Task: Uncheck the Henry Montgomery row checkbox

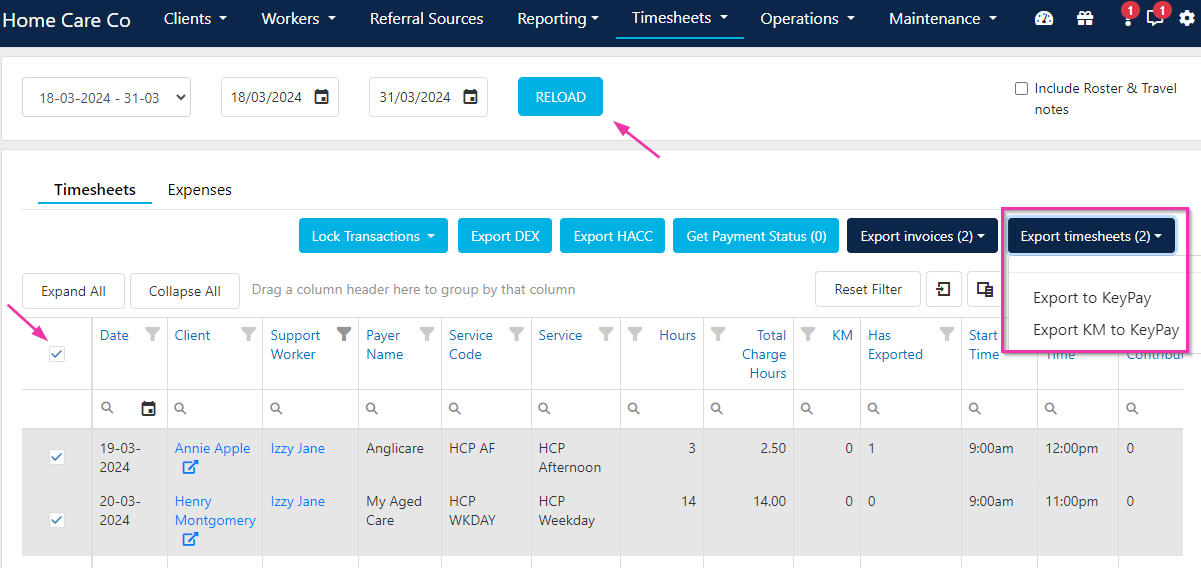Action: click(x=57, y=520)
